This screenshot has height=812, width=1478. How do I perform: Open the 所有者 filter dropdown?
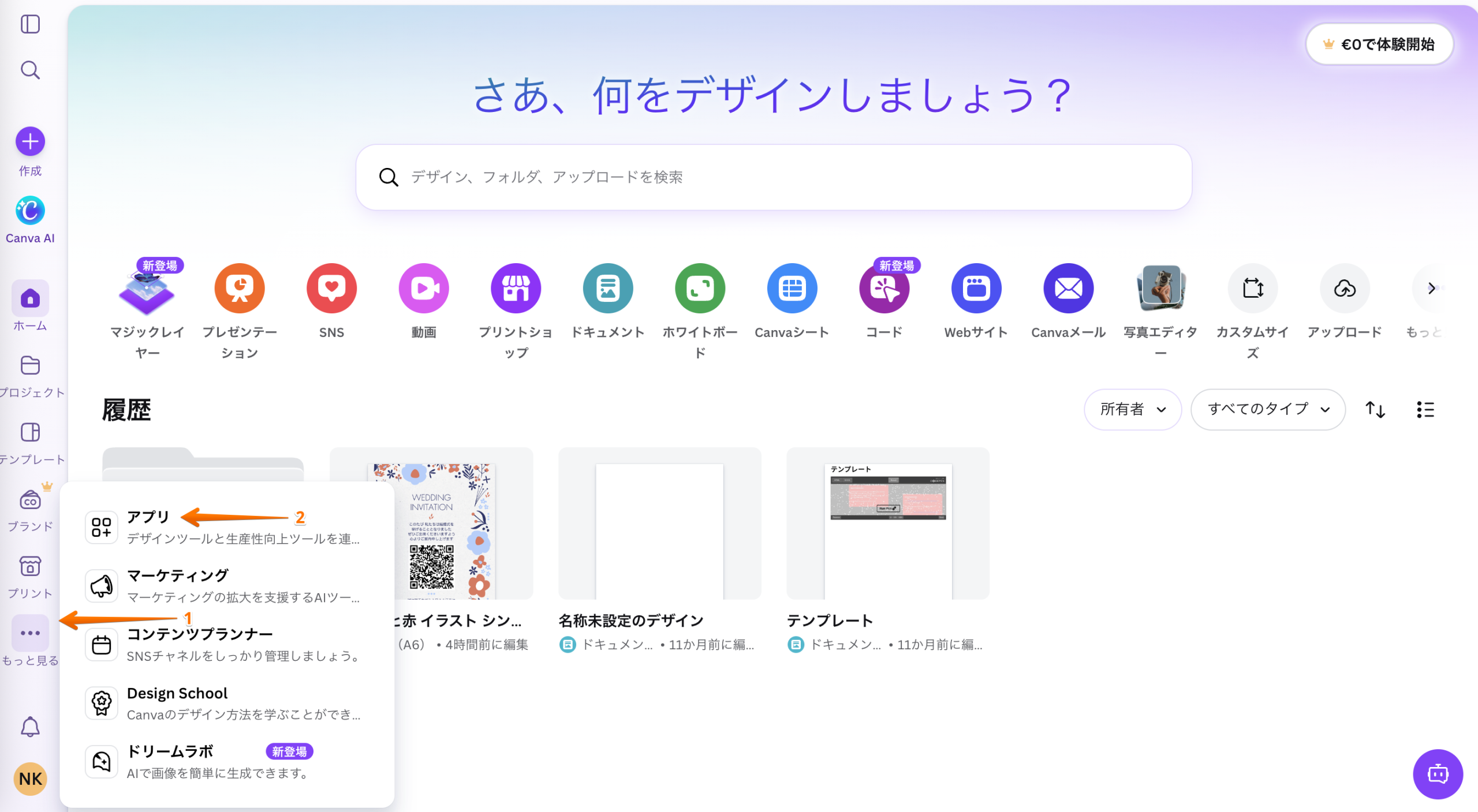1133,409
